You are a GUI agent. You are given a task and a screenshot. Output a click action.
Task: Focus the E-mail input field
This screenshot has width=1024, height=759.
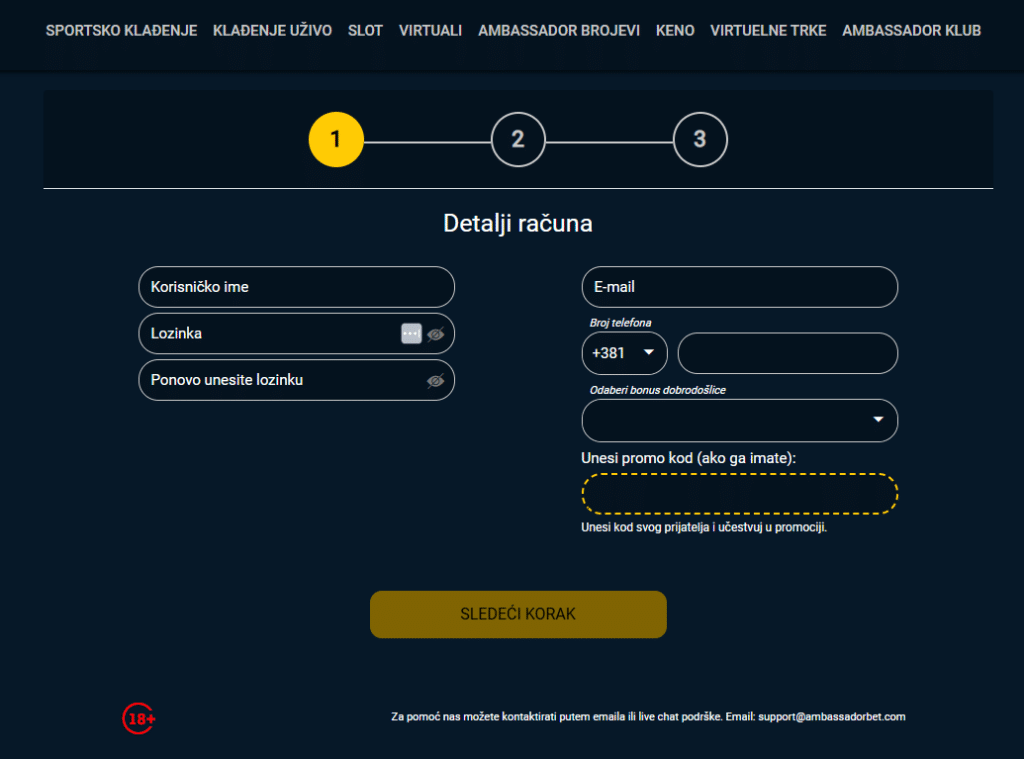pos(740,287)
